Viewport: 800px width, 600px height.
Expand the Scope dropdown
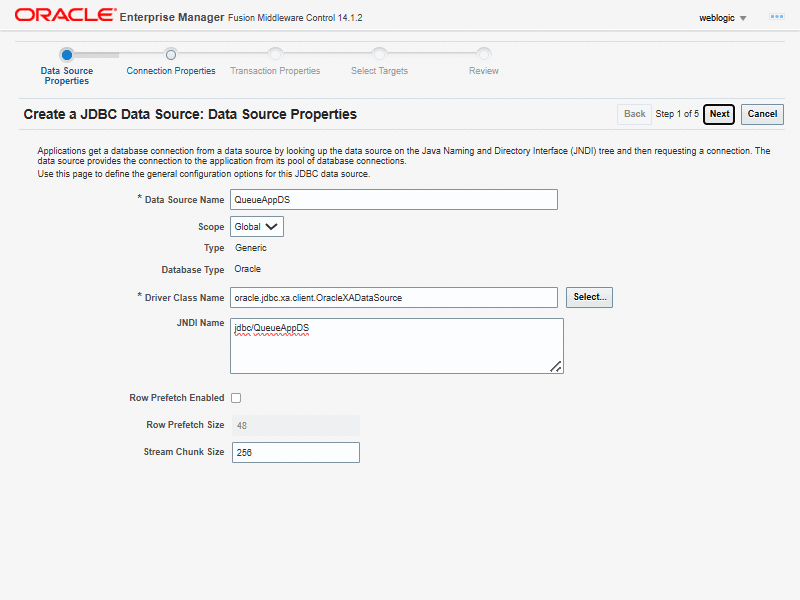[257, 227]
